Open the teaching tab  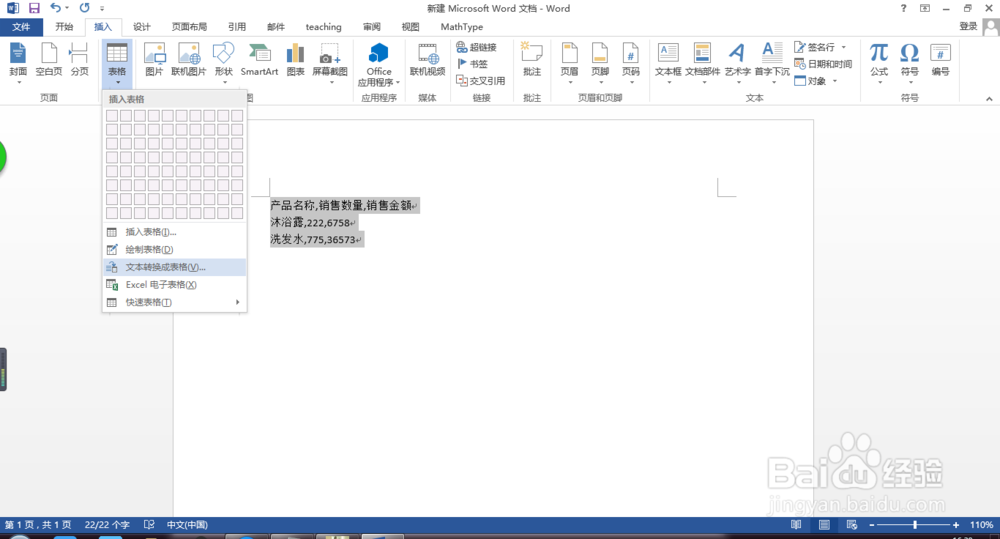coord(323,27)
